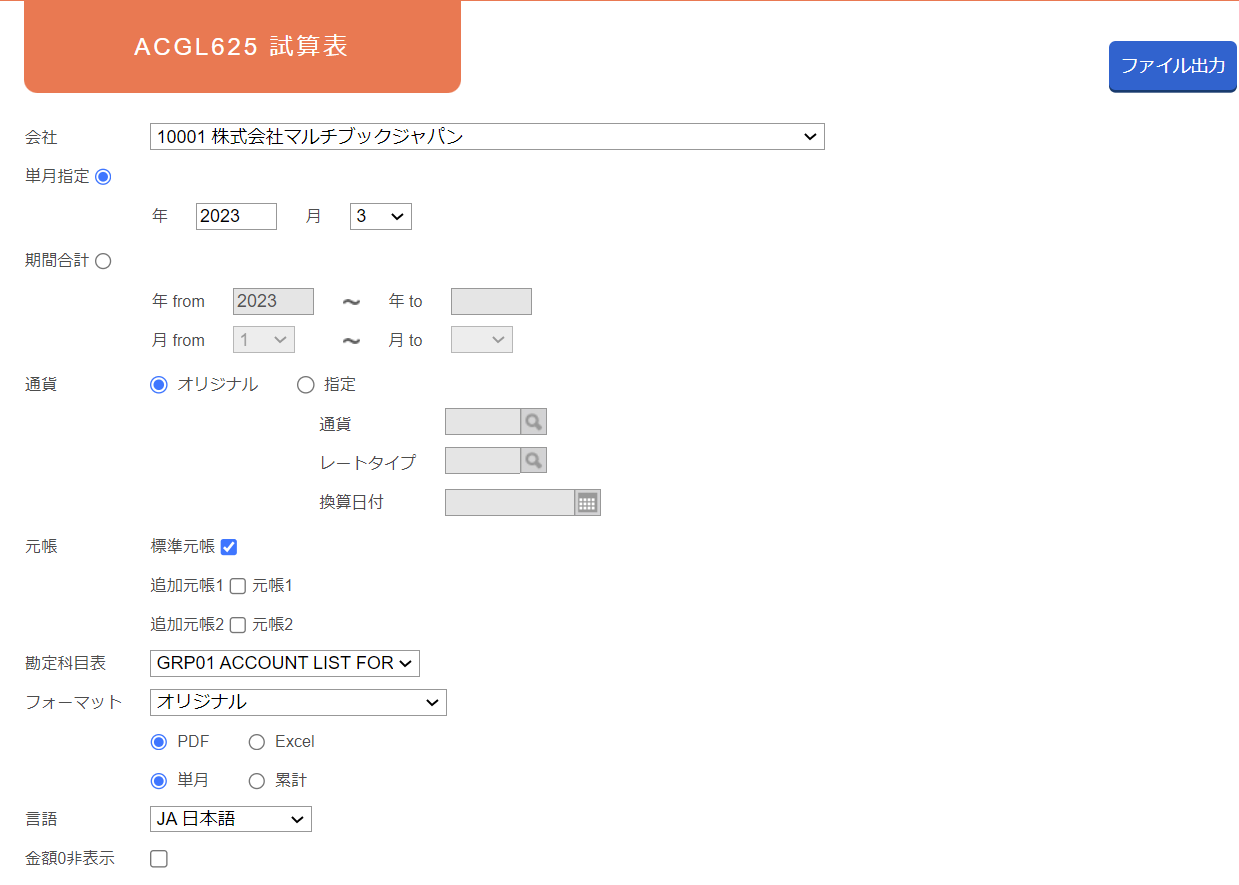Open the 月 dropdown showing 3

(381, 216)
